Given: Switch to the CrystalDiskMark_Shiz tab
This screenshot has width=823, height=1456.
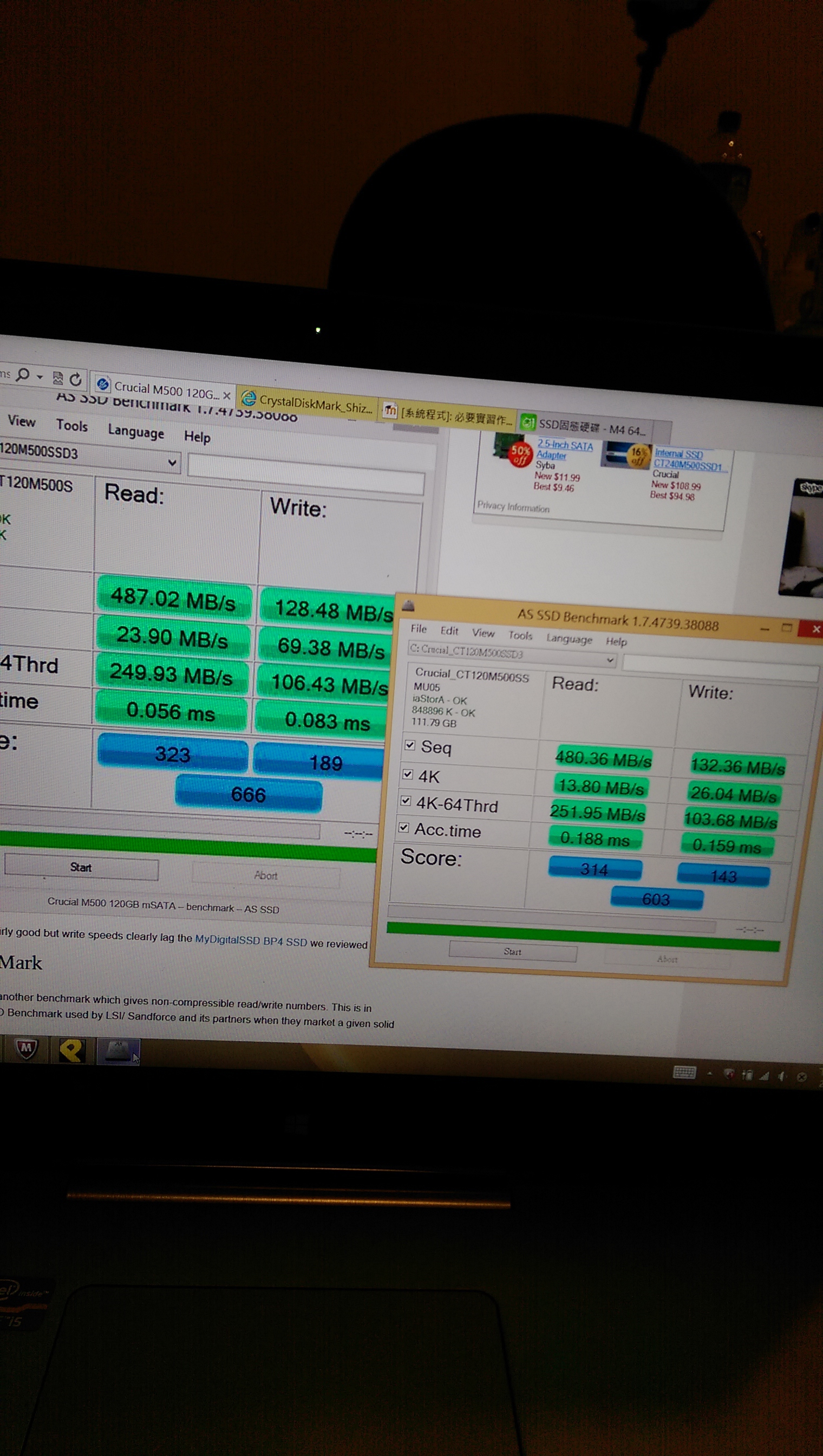Looking at the screenshot, I should pyautogui.click(x=308, y=404).
